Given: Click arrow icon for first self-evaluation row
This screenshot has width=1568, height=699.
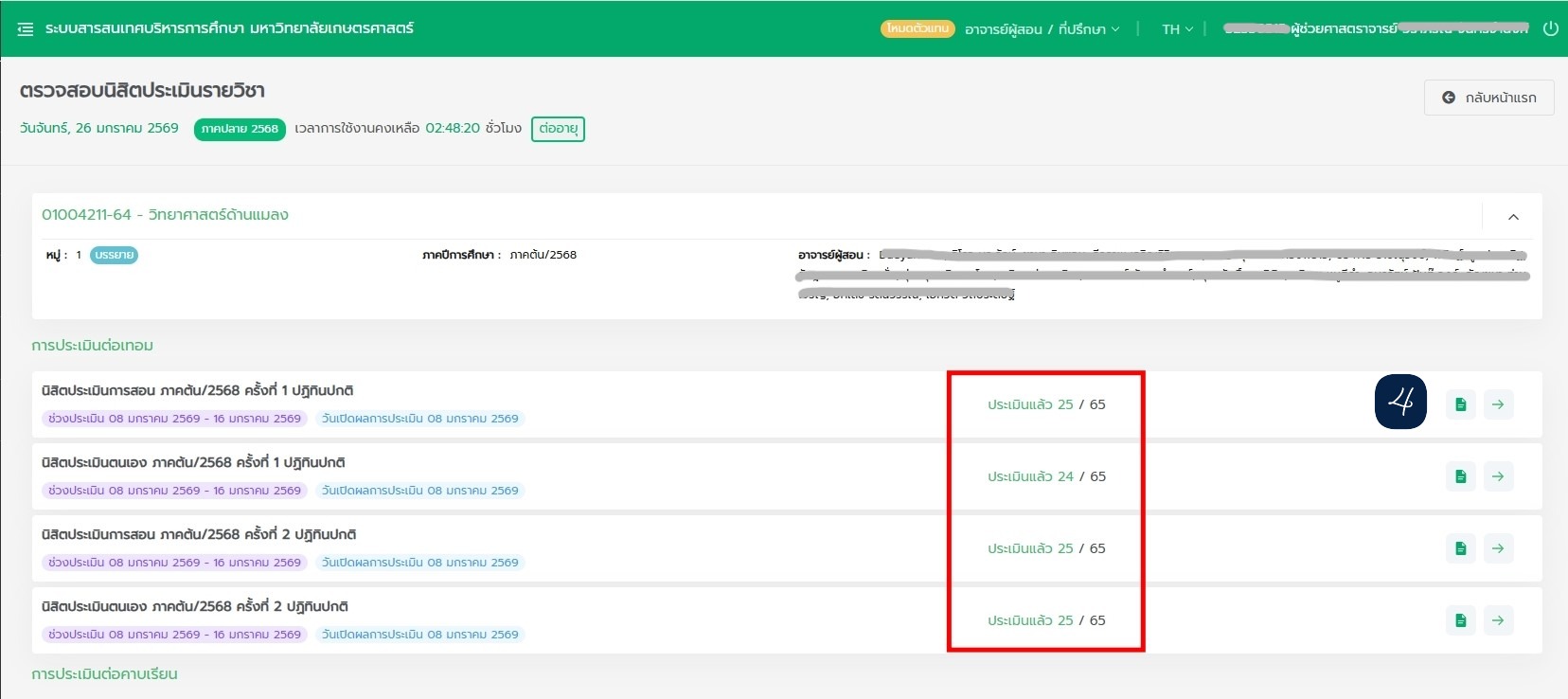Looking at the screenshot, I should 1498,476.
